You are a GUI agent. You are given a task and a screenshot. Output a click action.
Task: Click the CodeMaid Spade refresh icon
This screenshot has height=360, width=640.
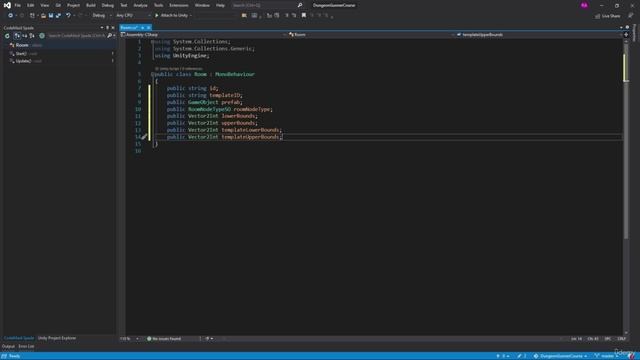[7, 36]
